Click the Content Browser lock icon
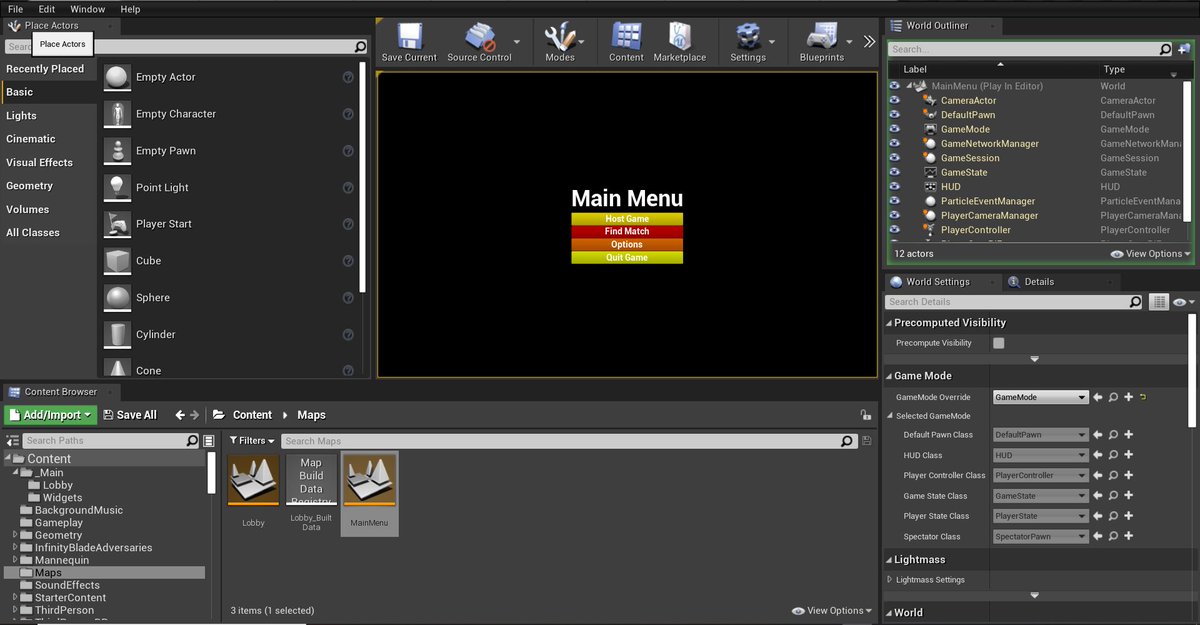The width and height of the screenshot is (1200, 625). pyautogui.click(x=865, y=415)
